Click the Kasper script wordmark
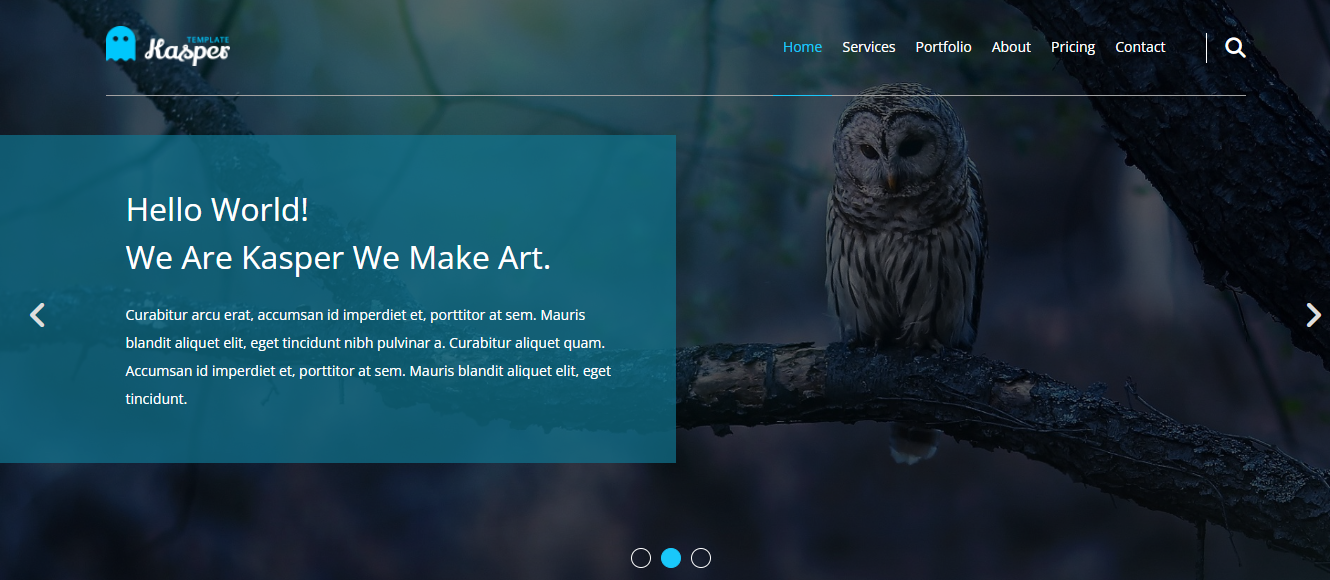Screen dimensions: 1330x580 [187, 50]
